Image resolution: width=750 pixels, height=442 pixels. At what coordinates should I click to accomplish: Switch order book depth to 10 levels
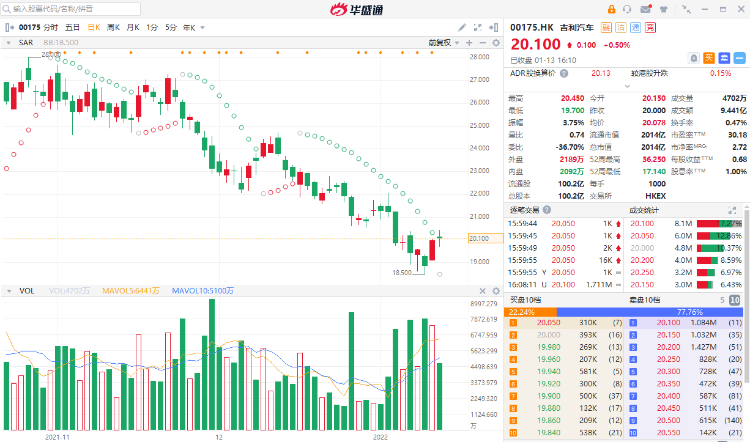pos(734,300)
